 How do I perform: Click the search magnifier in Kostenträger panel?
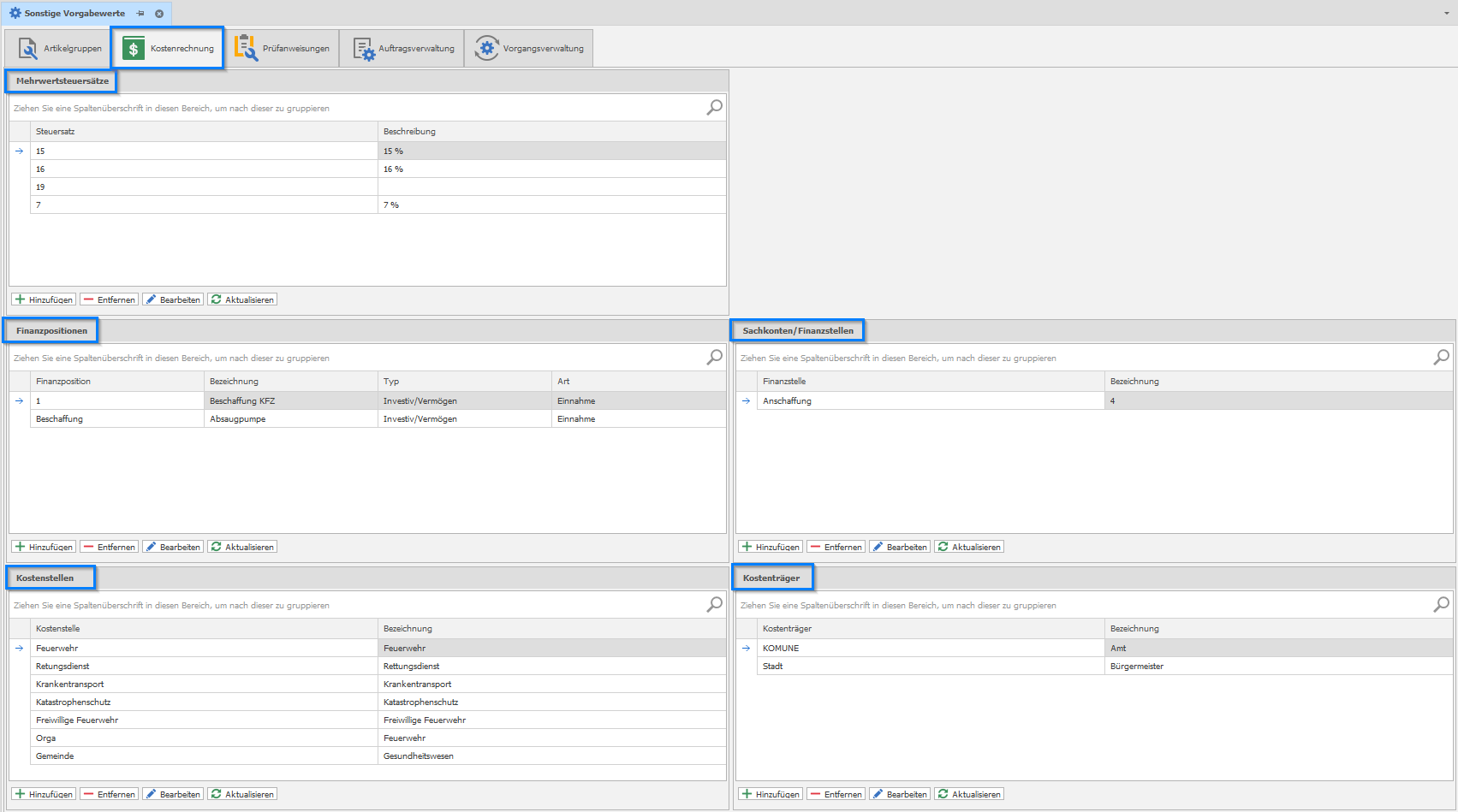(x=1441, y=604)
